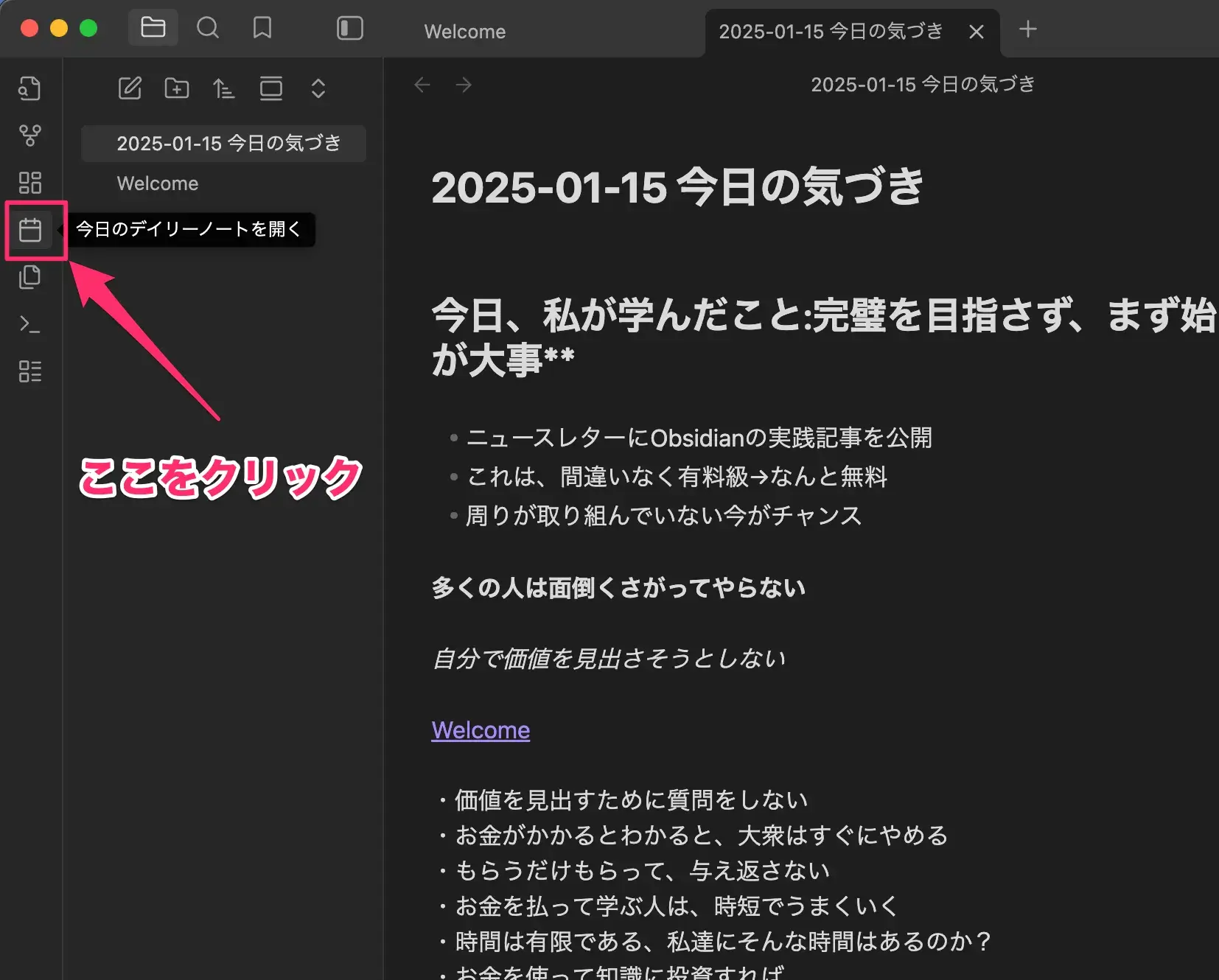Click the note title in view header

click(923, 85)
